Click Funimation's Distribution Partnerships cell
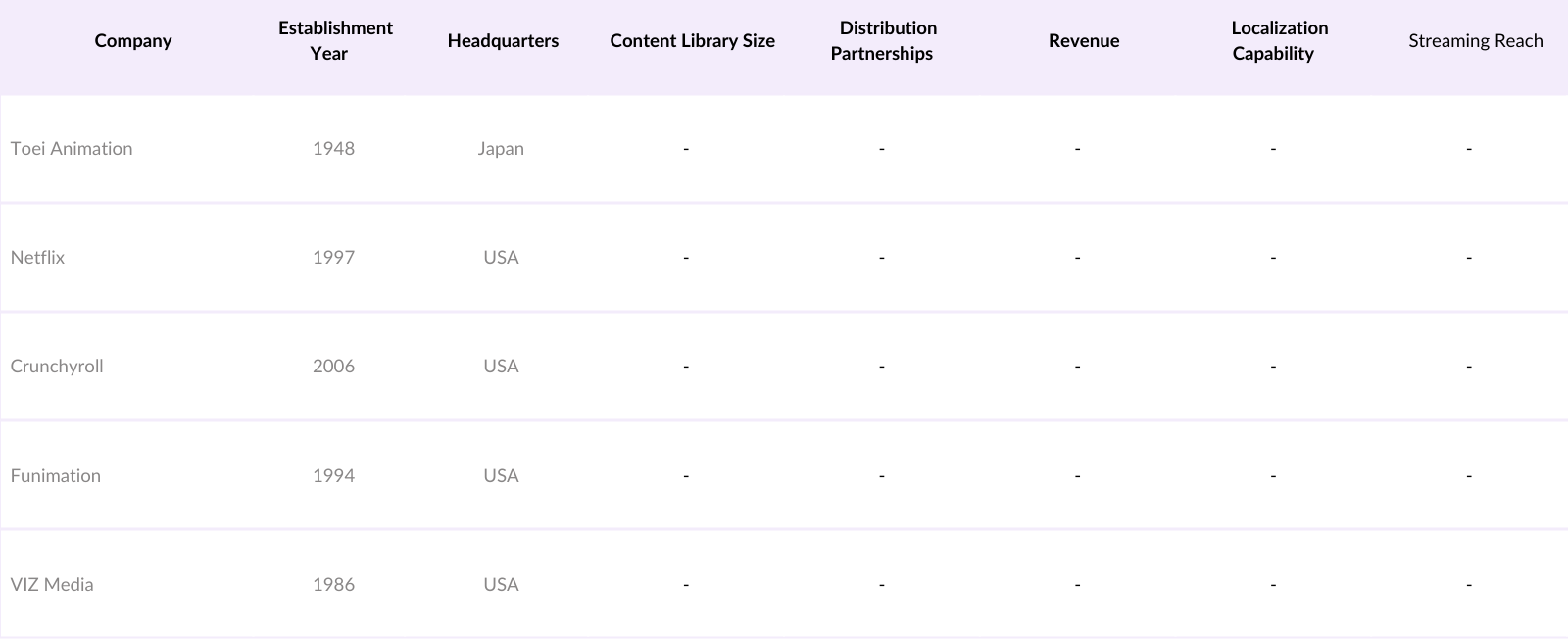 tap(882, 476)
